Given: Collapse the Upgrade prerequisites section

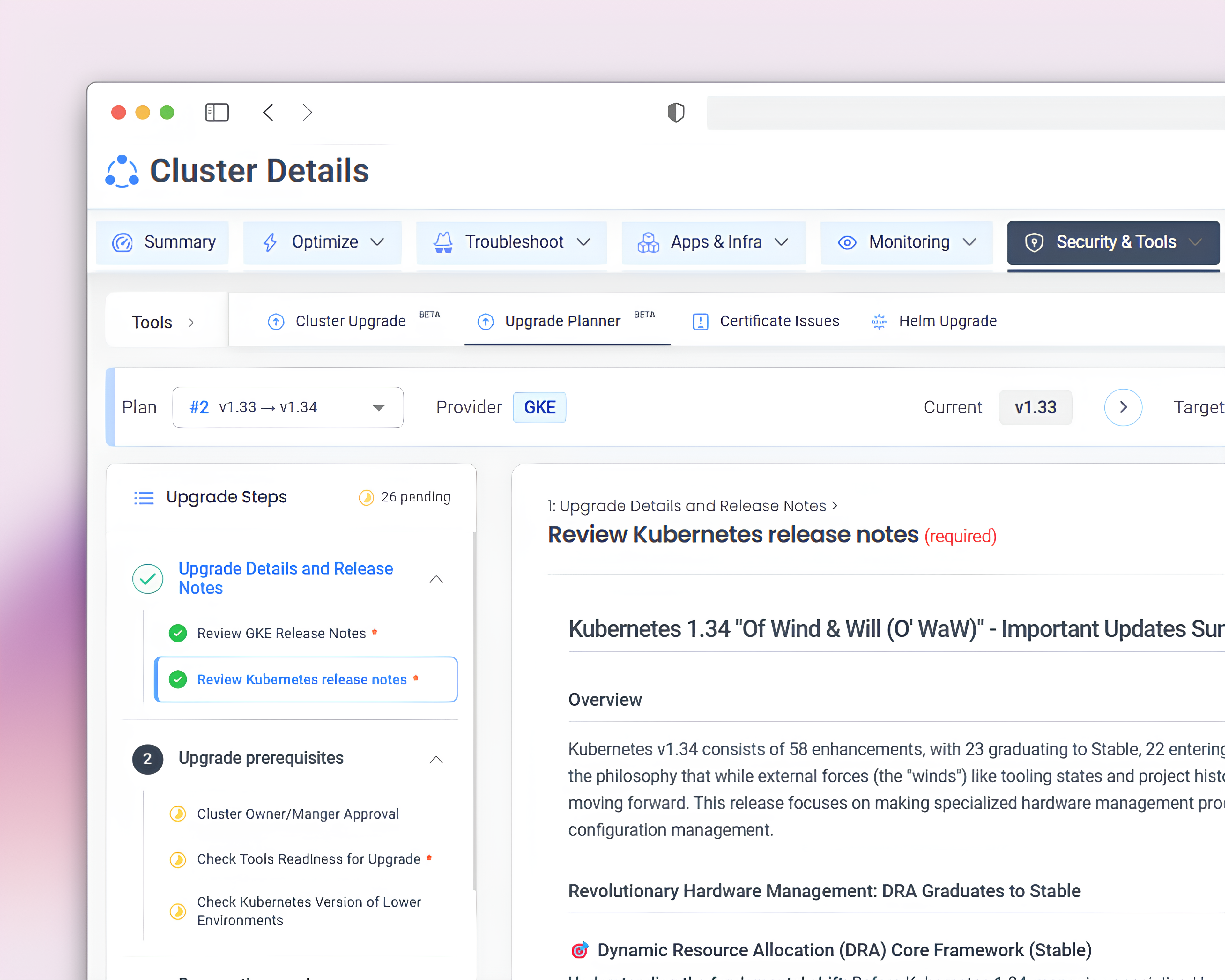Looking at the screenshot, I should pos(436,760).
